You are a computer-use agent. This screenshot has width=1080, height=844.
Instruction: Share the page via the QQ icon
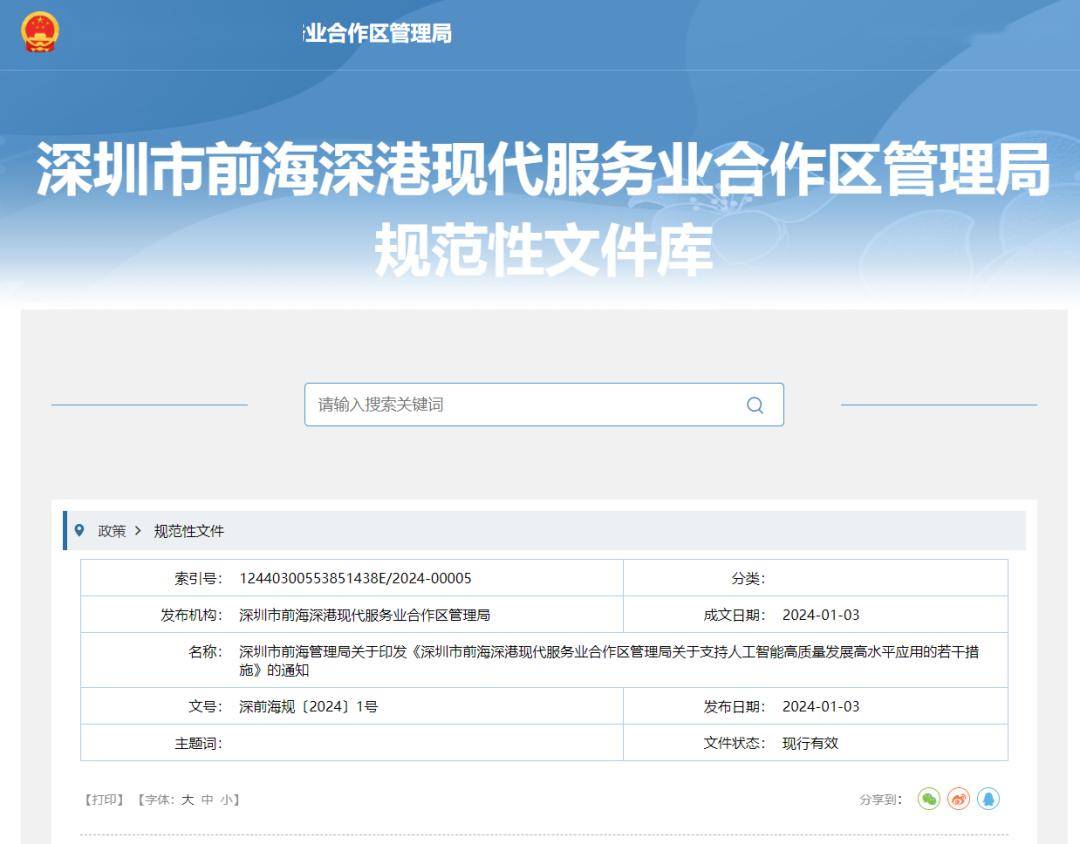(x=988, y=800)
